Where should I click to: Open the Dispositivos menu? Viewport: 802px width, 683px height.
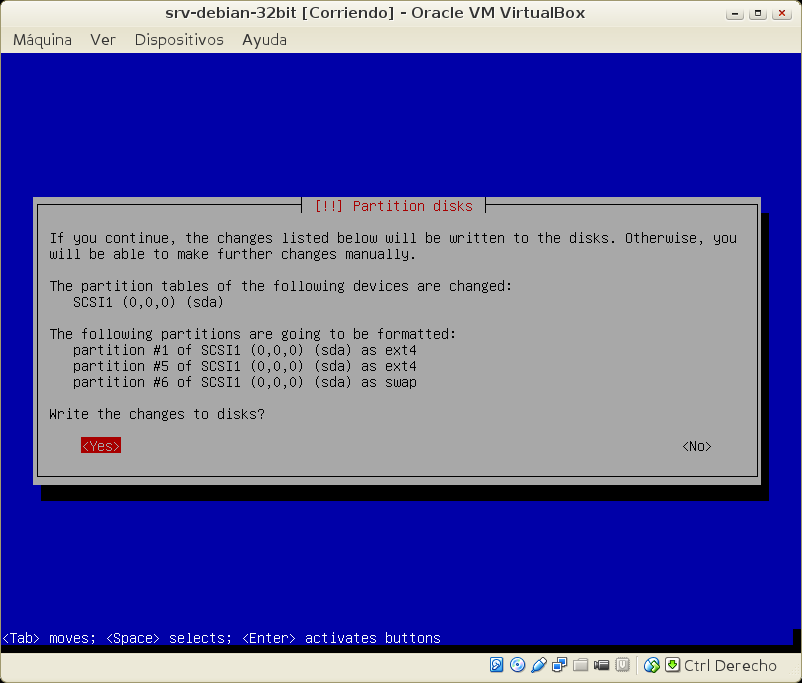click(x=179, y=40)
